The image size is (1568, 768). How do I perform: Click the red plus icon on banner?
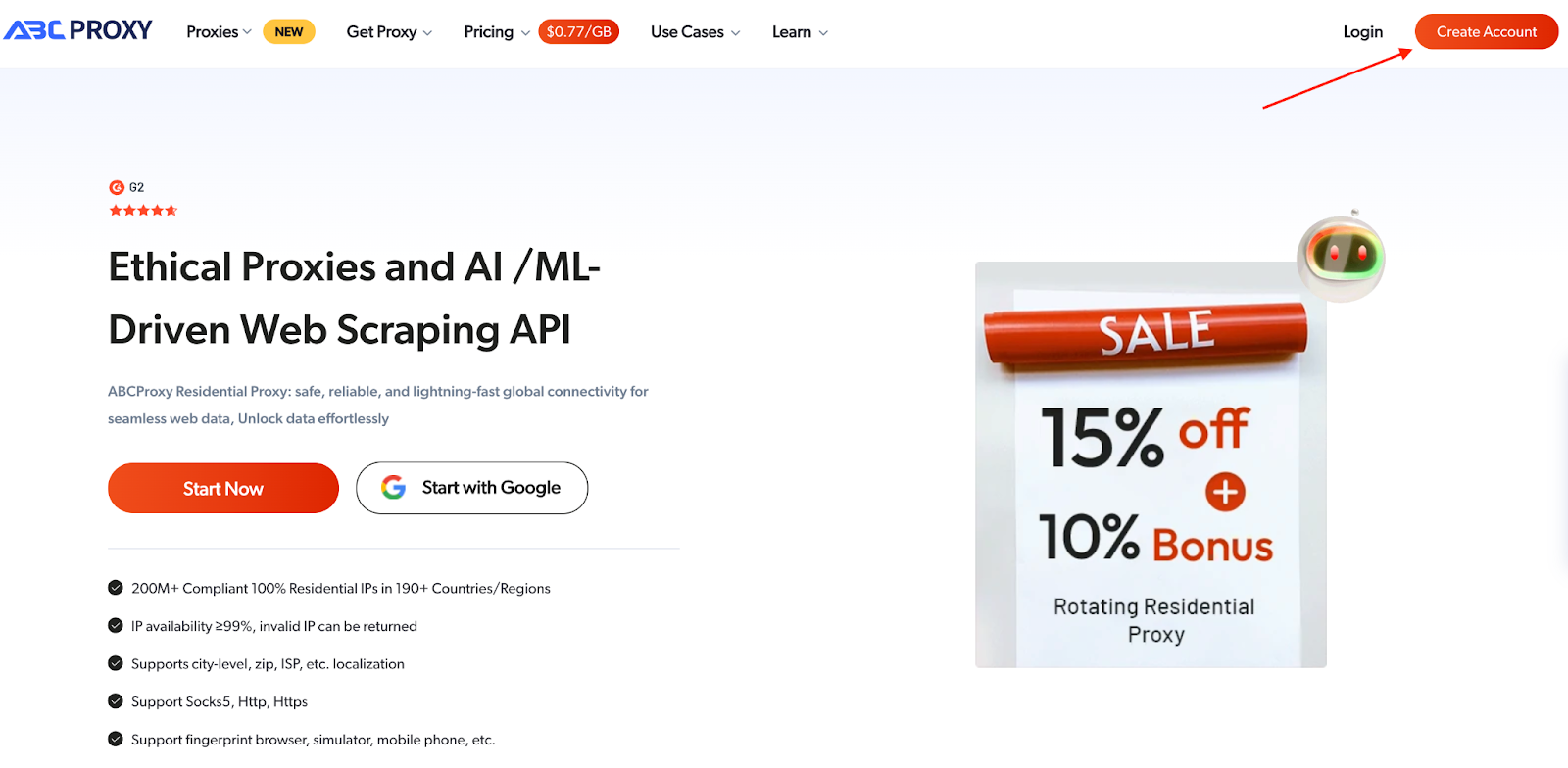click(1225, 492)
